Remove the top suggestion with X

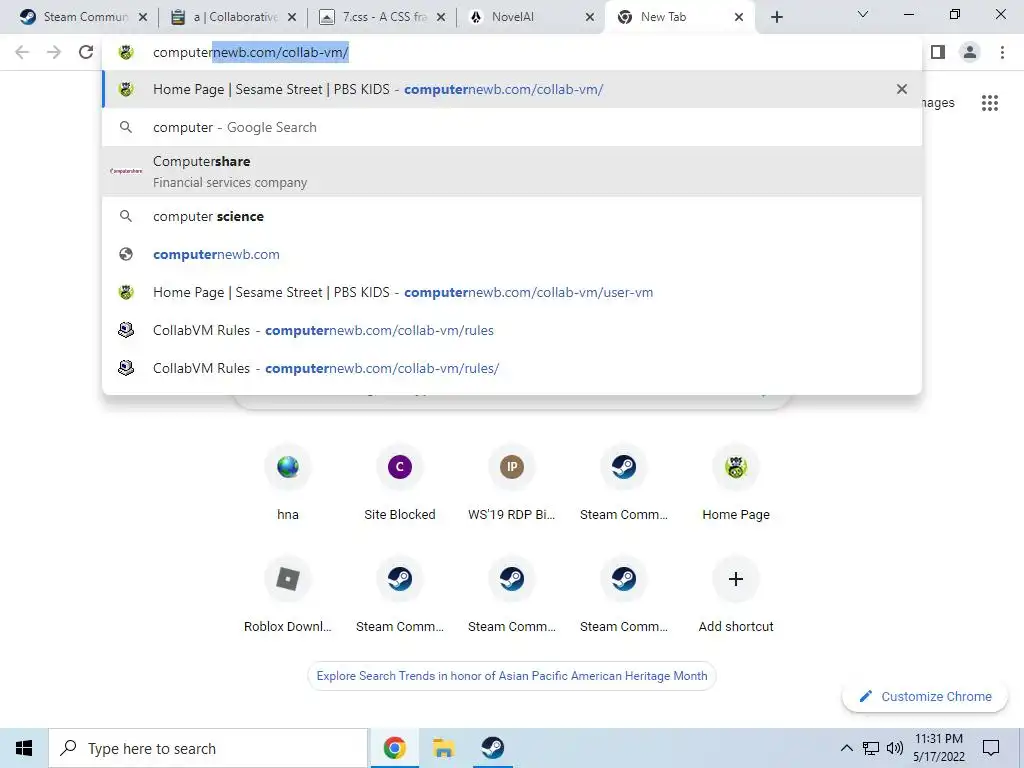point(902,89)
